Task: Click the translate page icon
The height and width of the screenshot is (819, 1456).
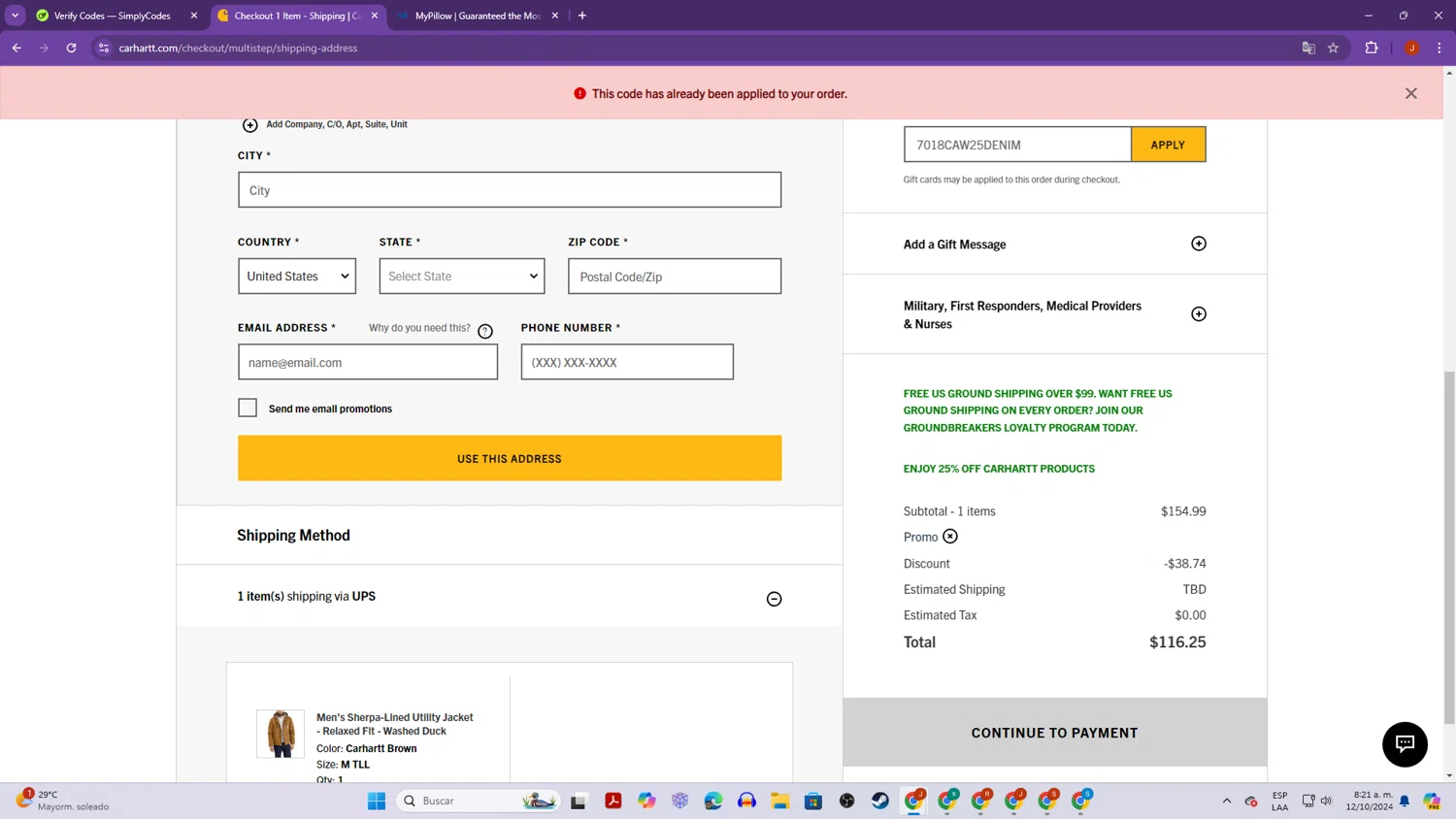Action: (x=1308, y=48)
